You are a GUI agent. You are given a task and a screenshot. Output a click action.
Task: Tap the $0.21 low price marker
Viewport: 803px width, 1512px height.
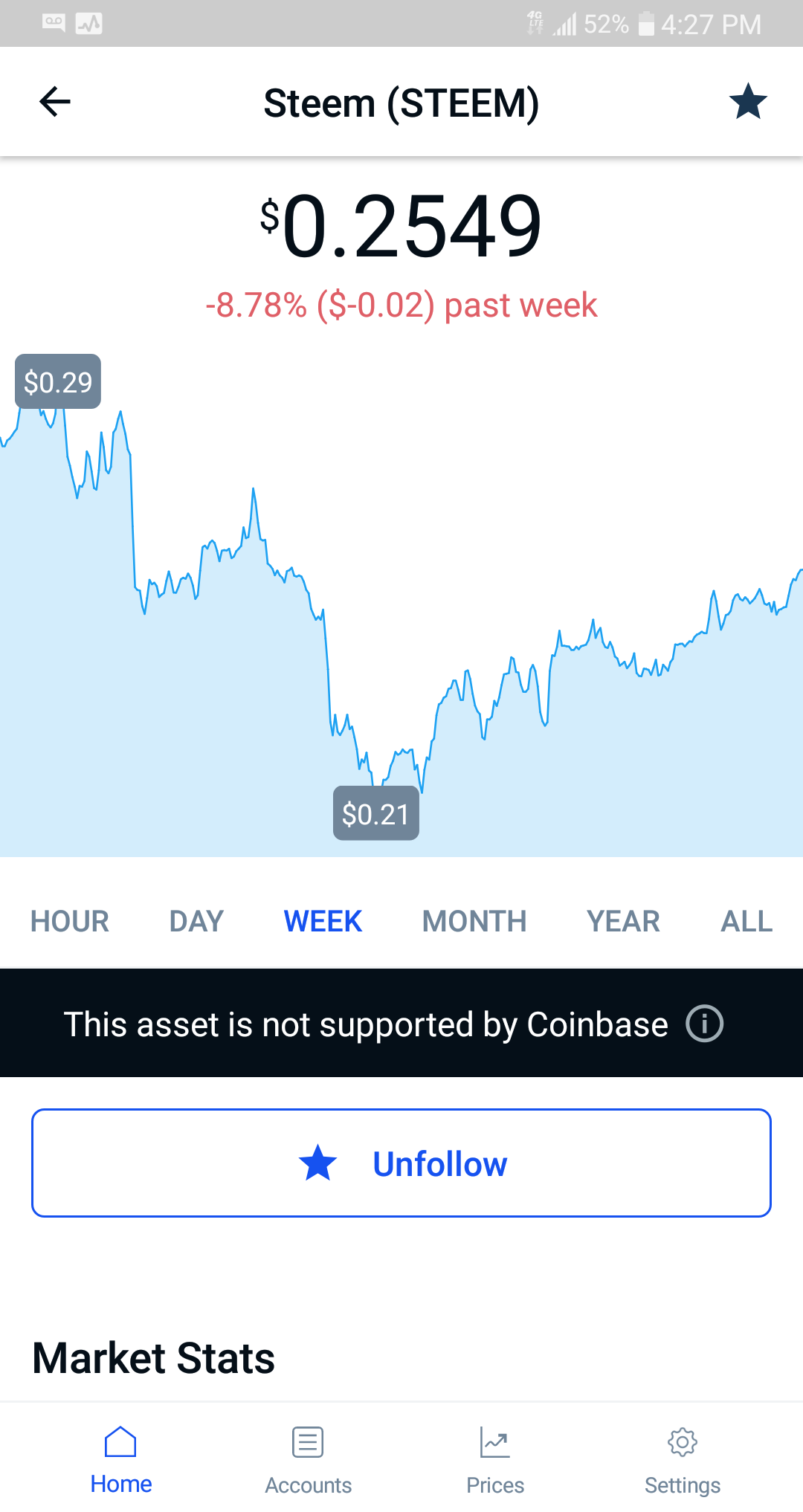click(x=375, y=814)
